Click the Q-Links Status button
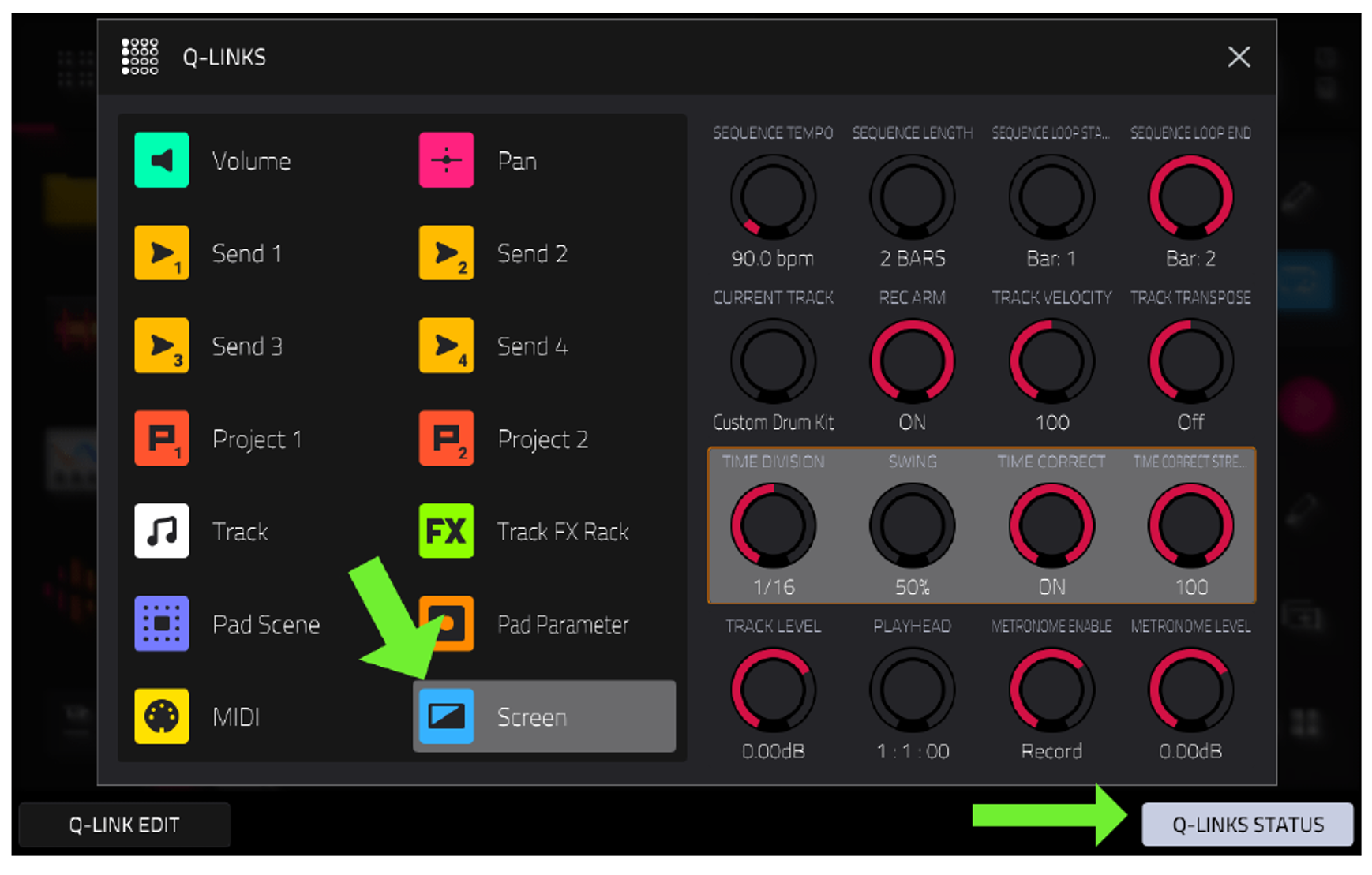Image resolution: width=1372 pixels, height=875 pixels. (x=1247, y=825)
